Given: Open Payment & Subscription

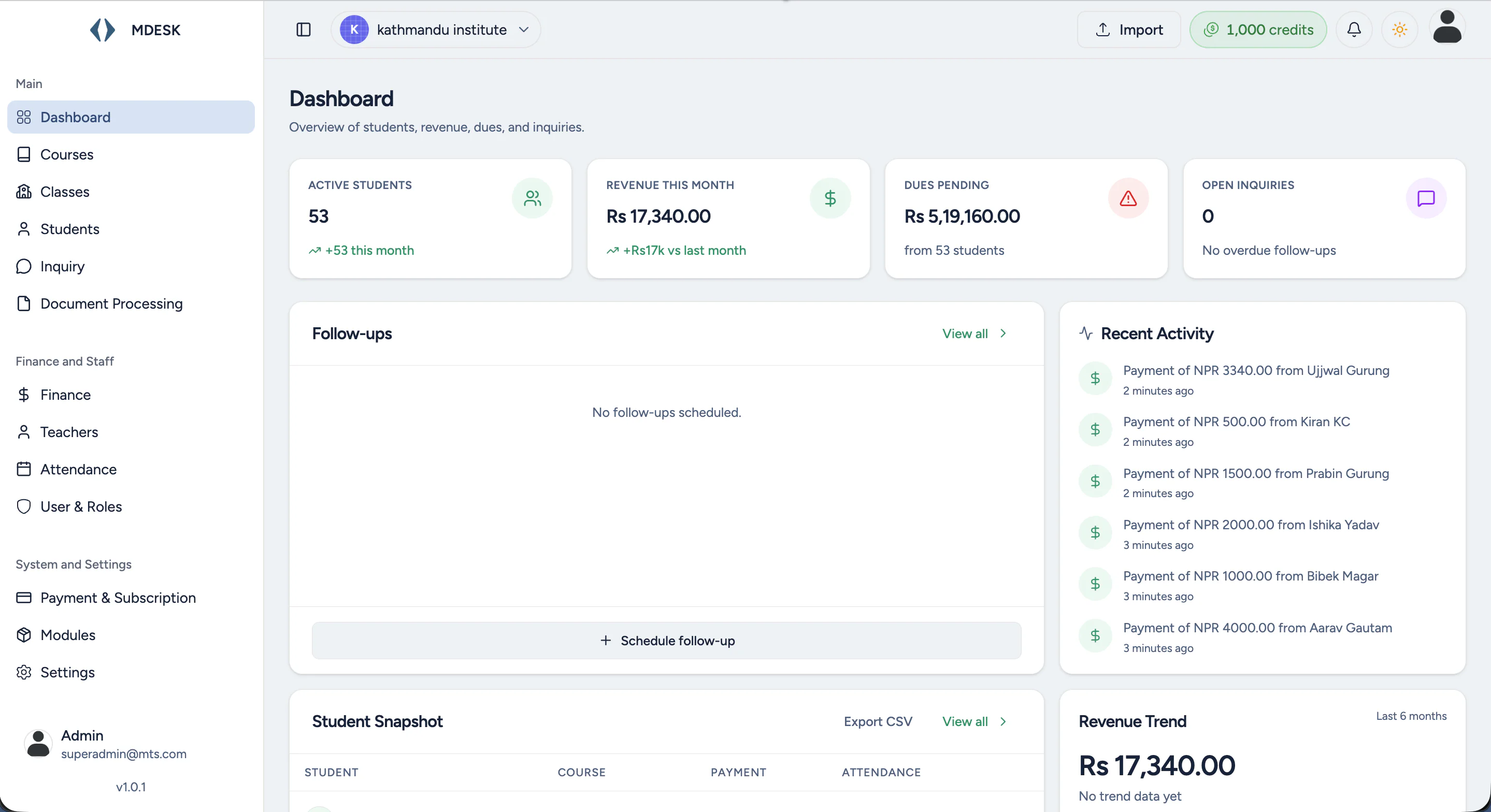Looking at the screenshot, I should 131,598.
